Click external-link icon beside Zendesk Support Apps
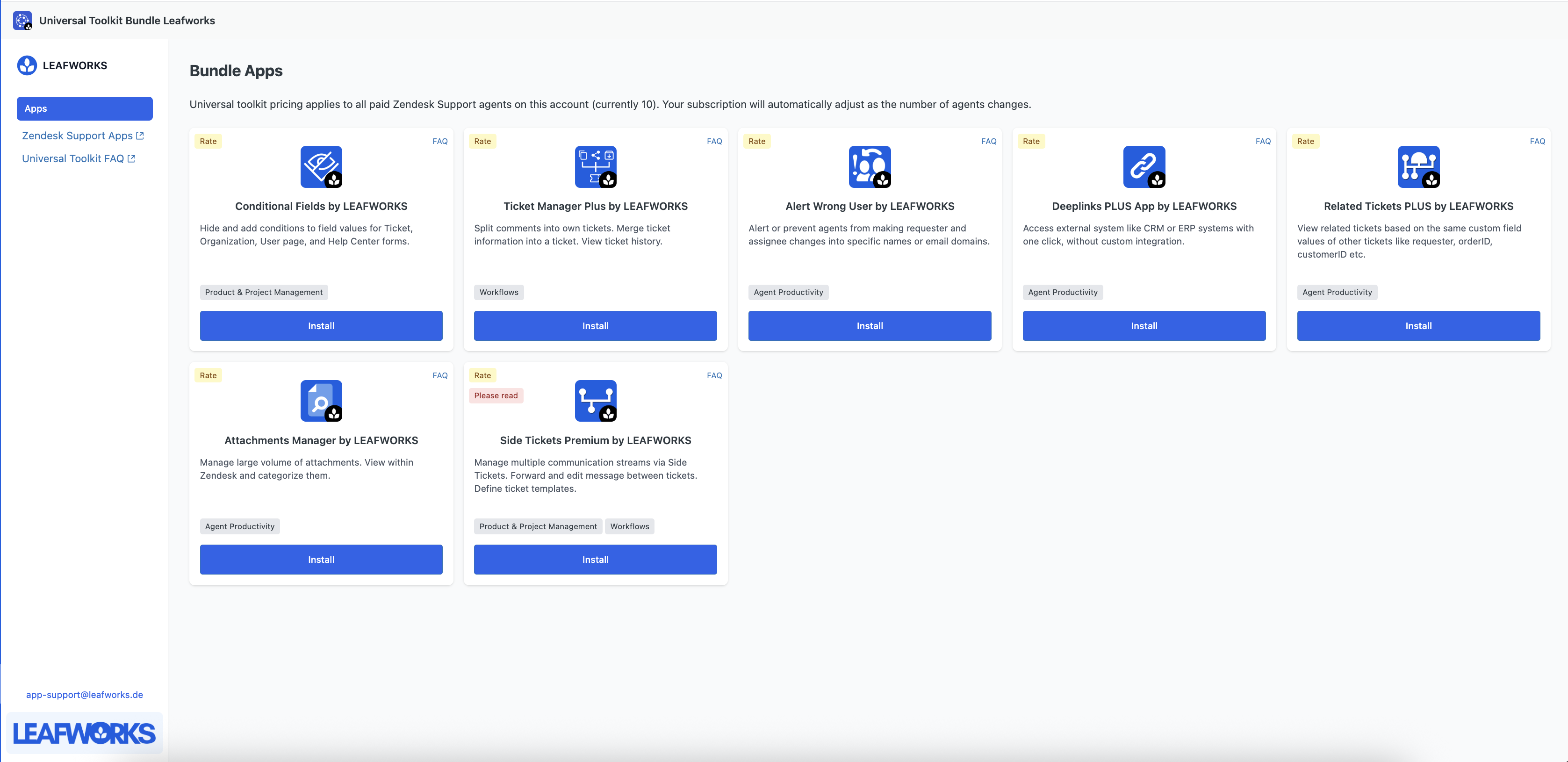Screen dimensions: 1568x762 pyautogui.click(x=140, y=136)
